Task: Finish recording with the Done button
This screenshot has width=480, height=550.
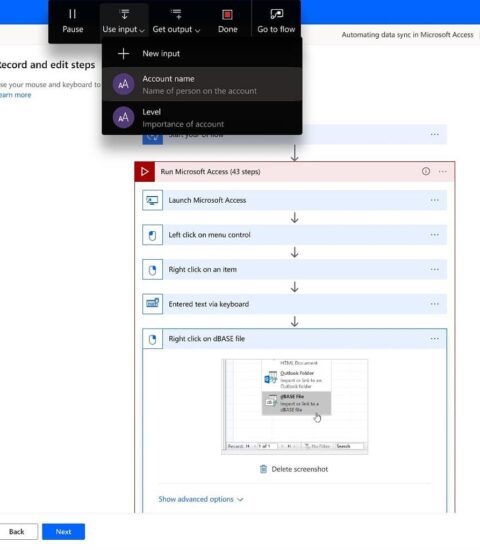Action: (227, 21)
